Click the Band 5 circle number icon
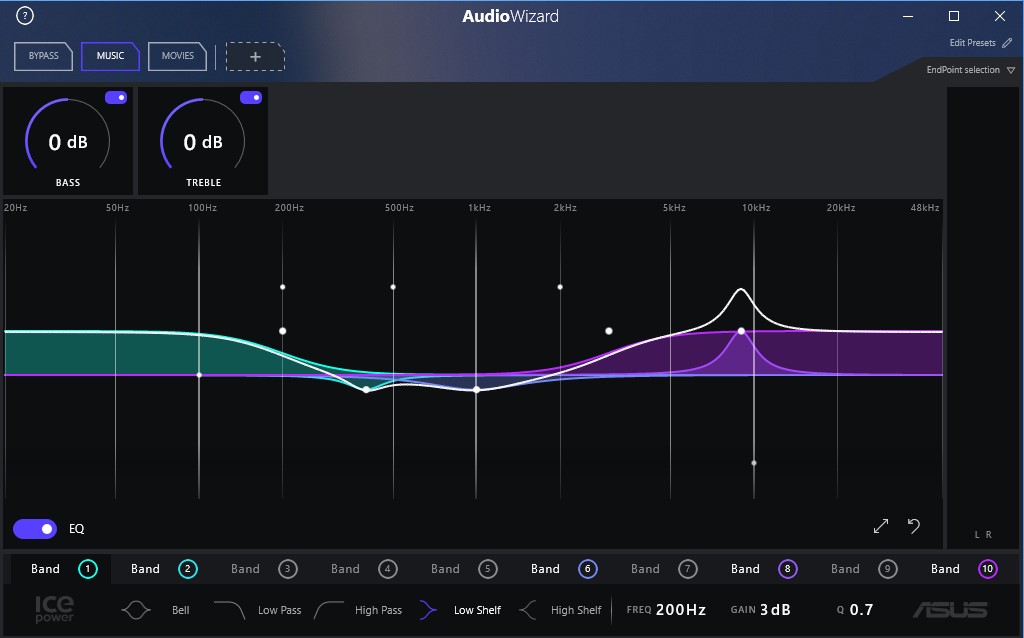This screenshot has height=638, width=1024. point(487,569)
